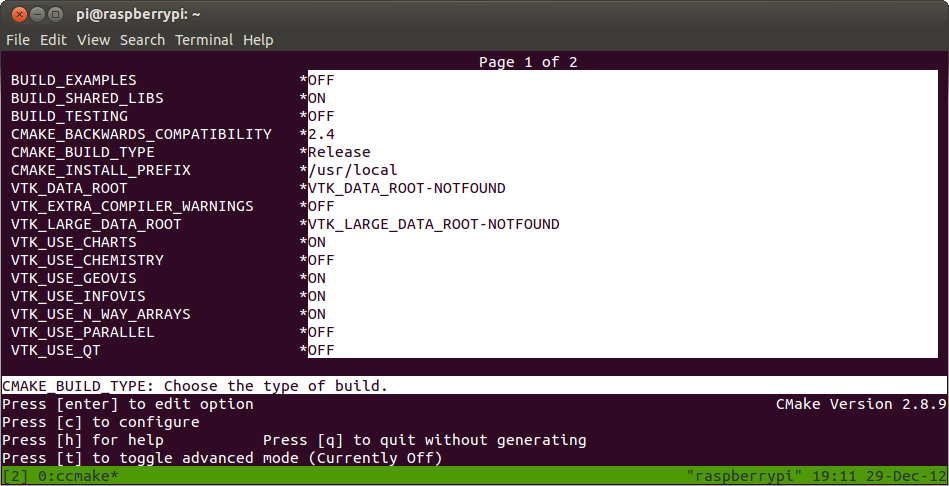Select the CMAKE_BUILD_TYPE option name

click(x=83, y=153)
